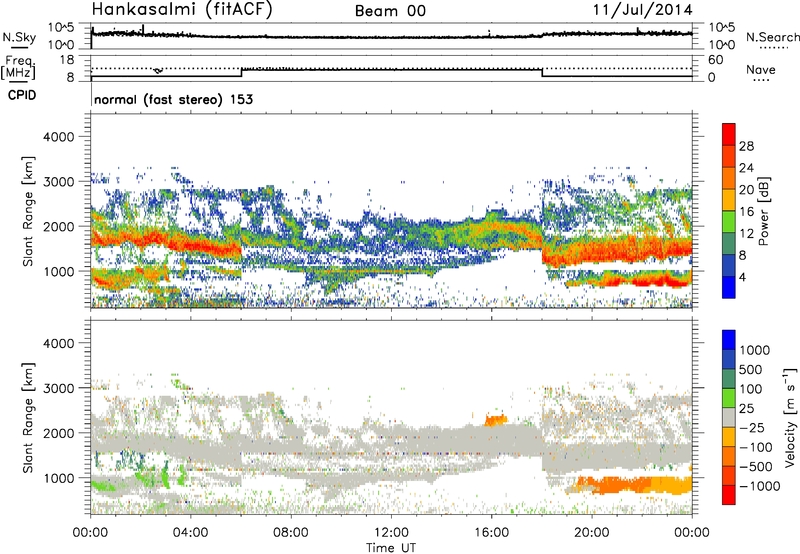Click the date '11/Jul/2014'
This screenshot has width=800, height=554.
[642, 10]
